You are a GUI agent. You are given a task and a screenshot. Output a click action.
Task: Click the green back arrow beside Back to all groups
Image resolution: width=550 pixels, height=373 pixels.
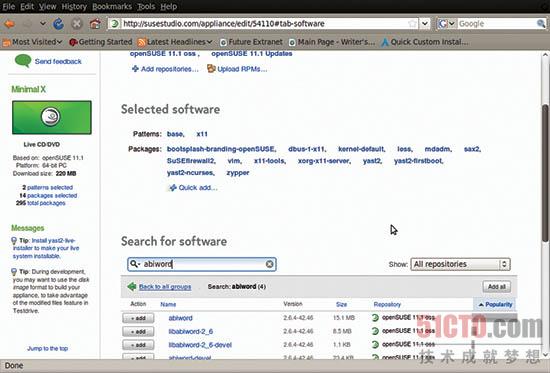pos(132,287)
